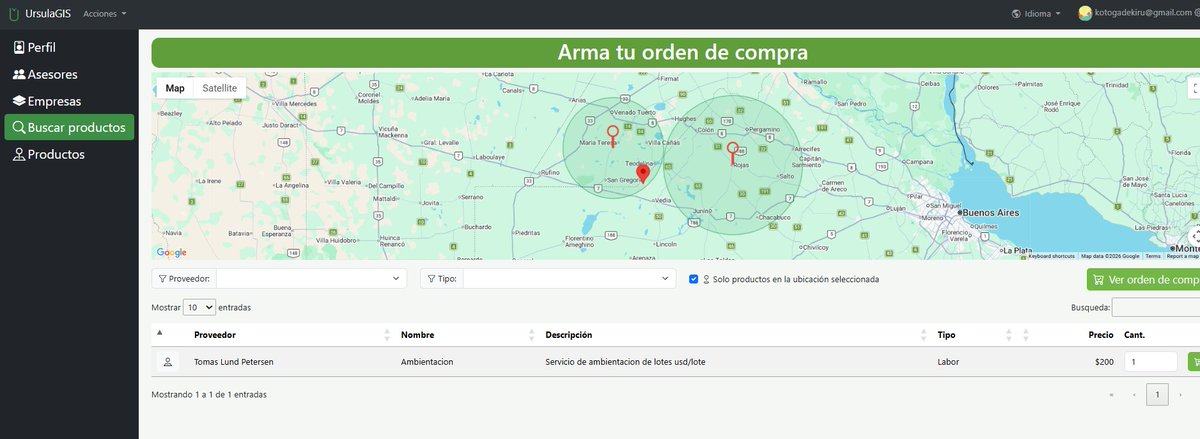Screen dimensions: 1200x439
Task: Open the Proveedor filter dropdown
Action: pos(311,278)
